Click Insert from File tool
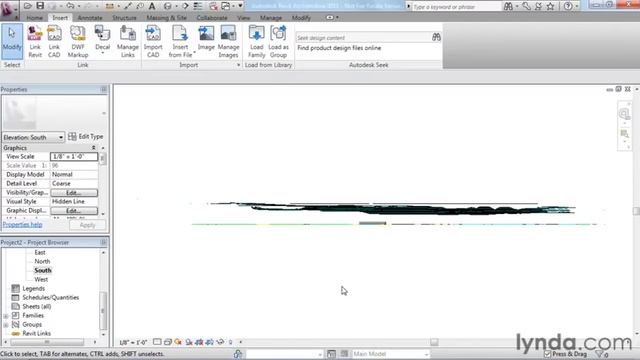This screenshot has width=640, height=360. (180, 41)
